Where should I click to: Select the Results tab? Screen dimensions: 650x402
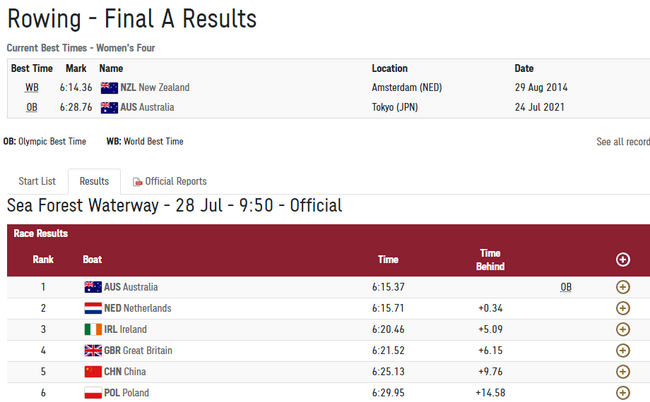[x=94, y=181]
